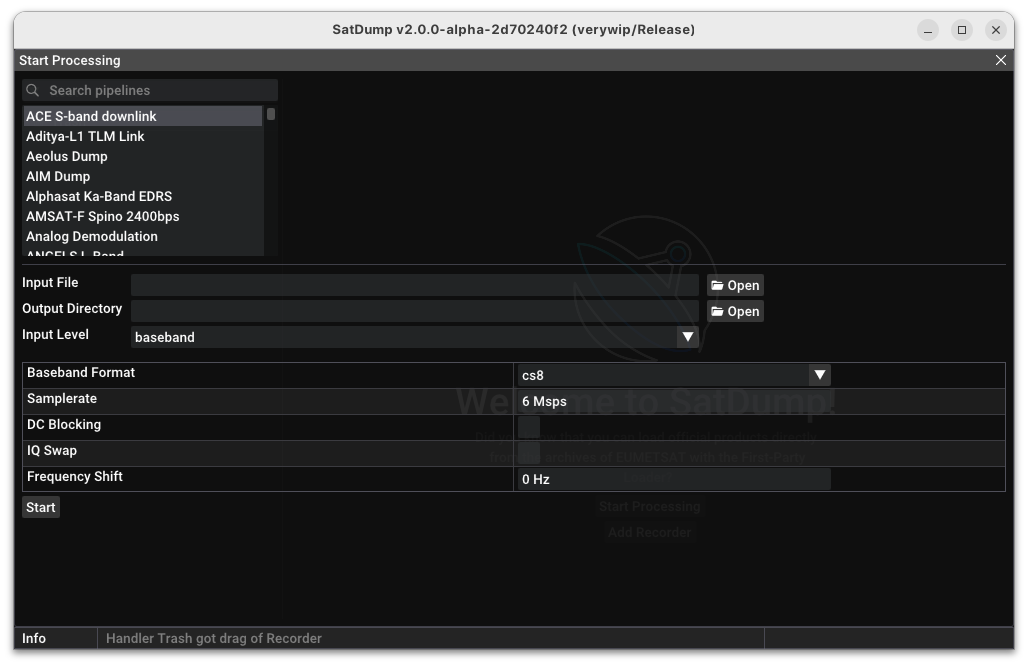Select ACE S-band downlink pipeline
The height and width of the screenshot is (666, 1028).
tap(91, 116)
